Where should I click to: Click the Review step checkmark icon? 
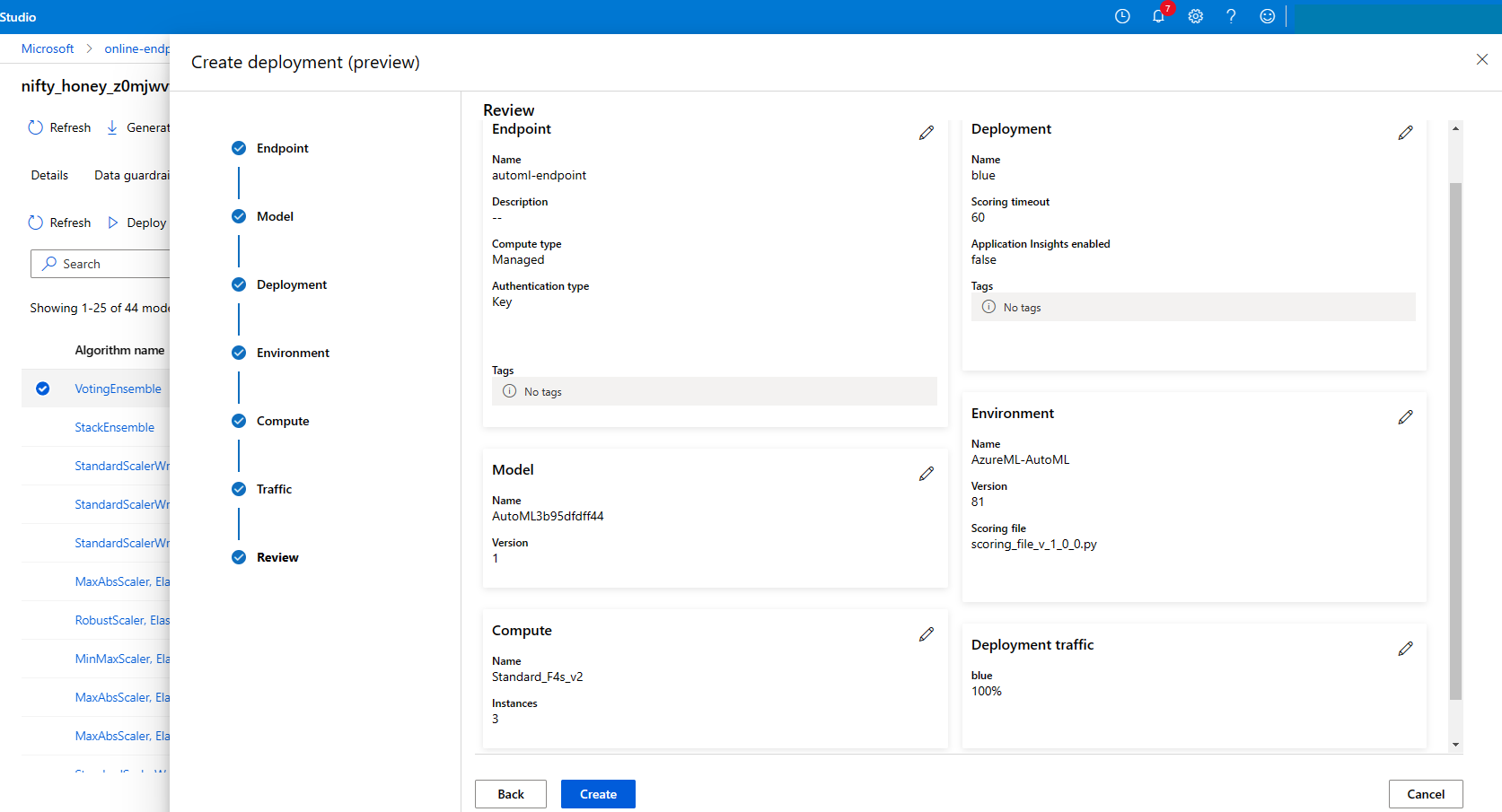pos(239,557)
